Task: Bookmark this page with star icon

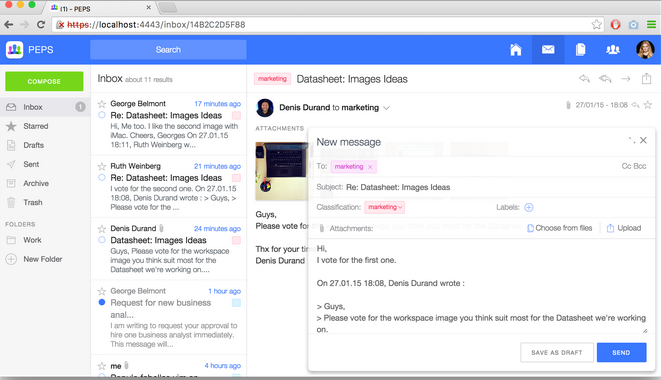Action: click(x=596, y=24)
